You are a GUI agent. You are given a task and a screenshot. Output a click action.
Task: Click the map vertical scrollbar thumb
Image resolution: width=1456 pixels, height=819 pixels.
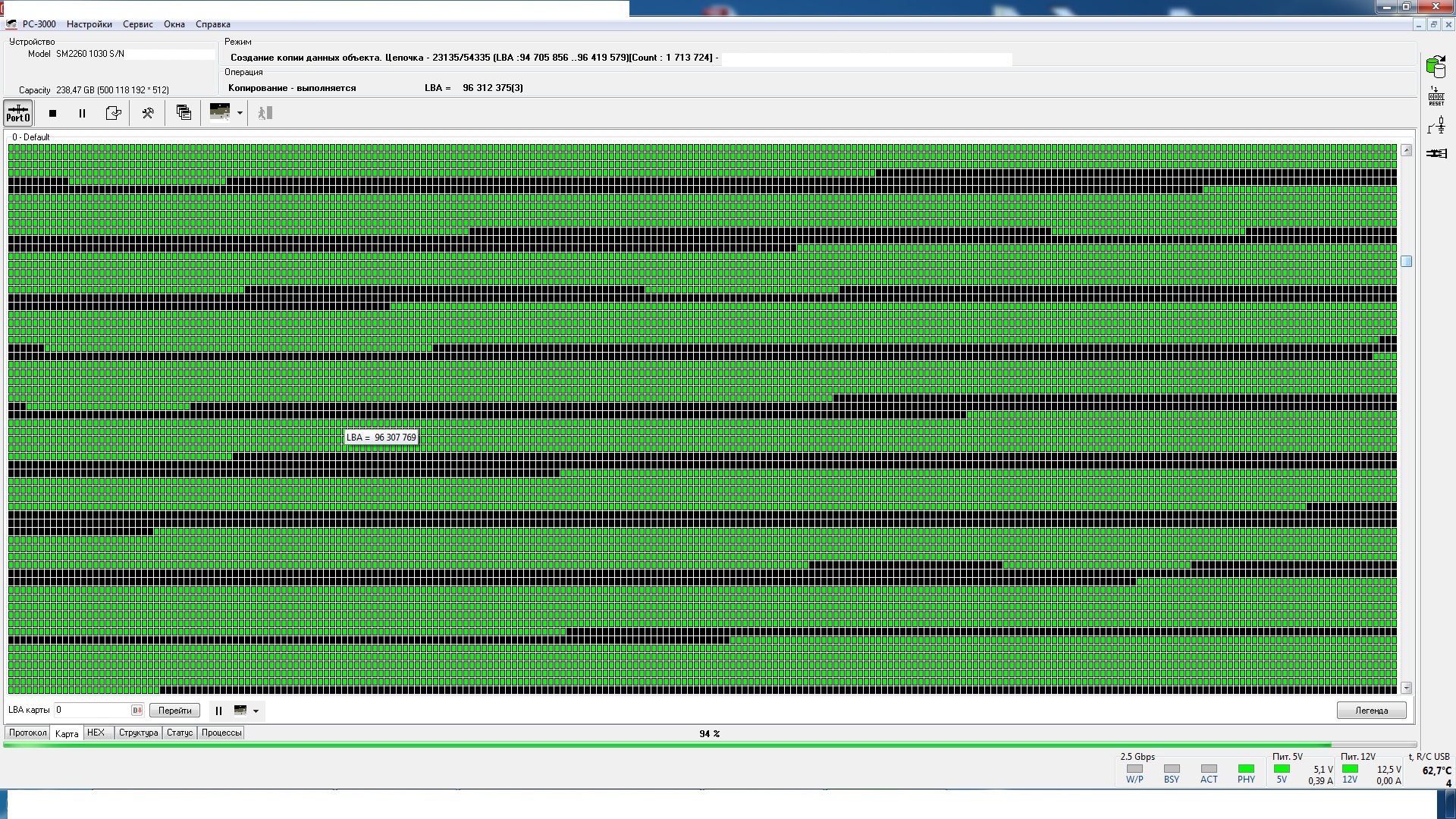pyautogui.click(x=1407, y=262)
